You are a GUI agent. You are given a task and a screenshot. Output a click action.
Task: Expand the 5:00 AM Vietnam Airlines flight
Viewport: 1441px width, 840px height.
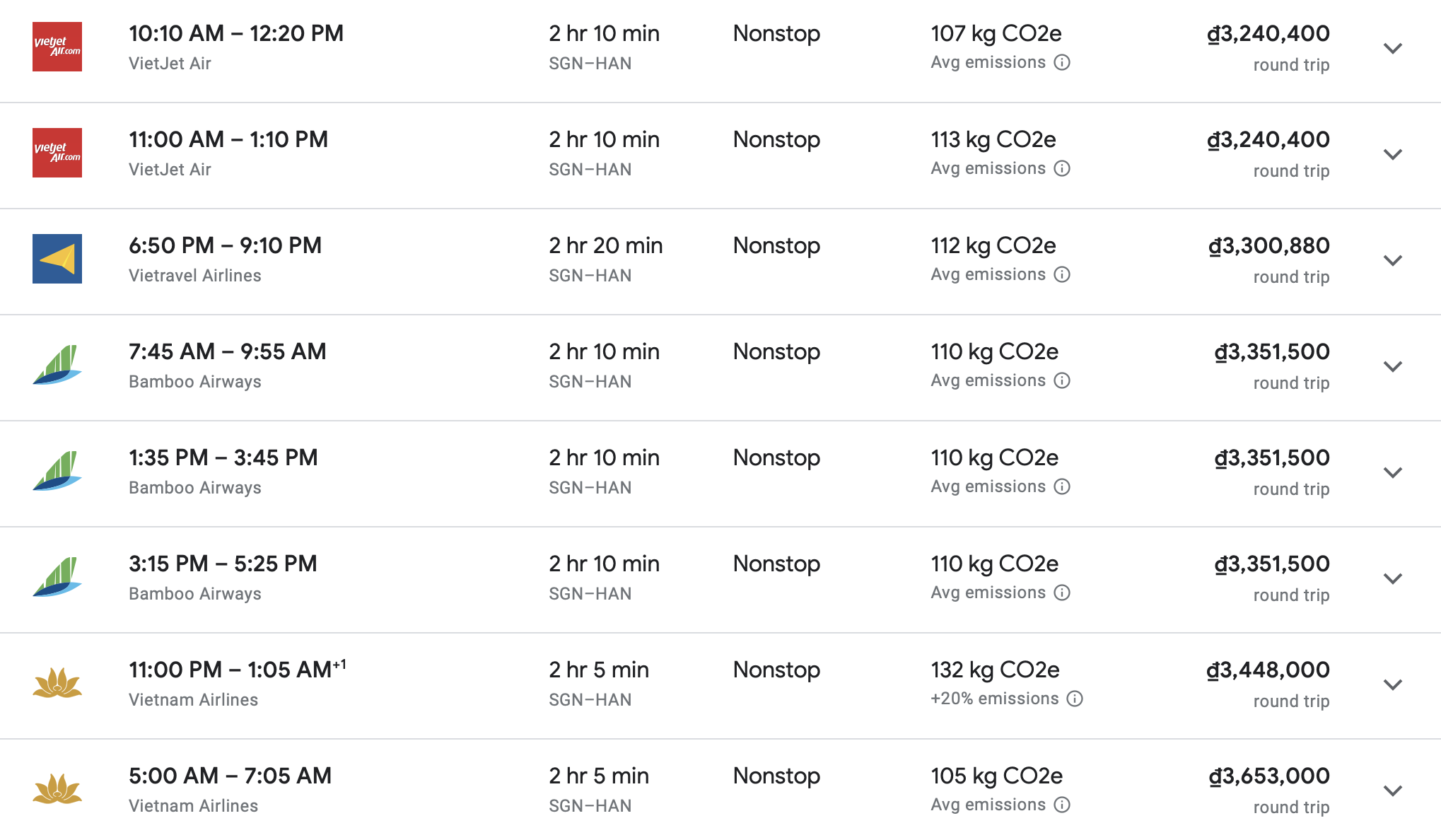coord(1393,791)
